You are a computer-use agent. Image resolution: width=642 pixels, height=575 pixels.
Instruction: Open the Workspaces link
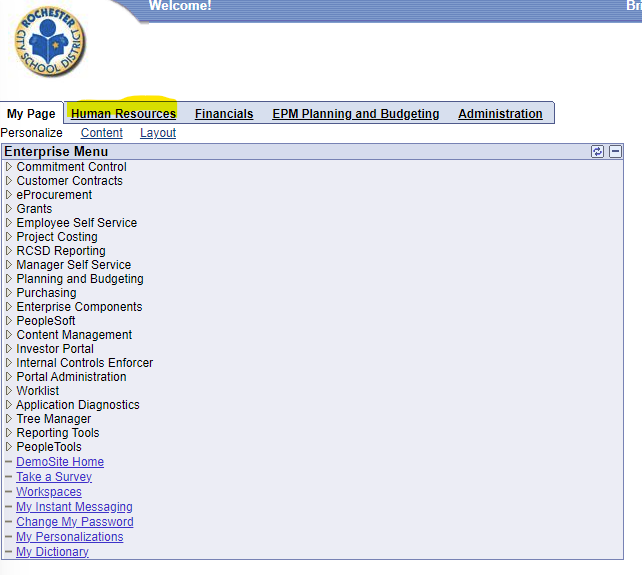49,491
